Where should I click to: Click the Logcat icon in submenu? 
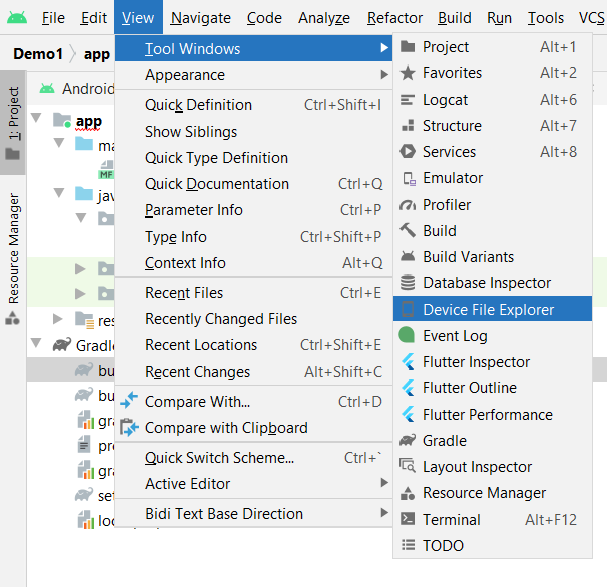pyautogui.click(x=408, y=100)
